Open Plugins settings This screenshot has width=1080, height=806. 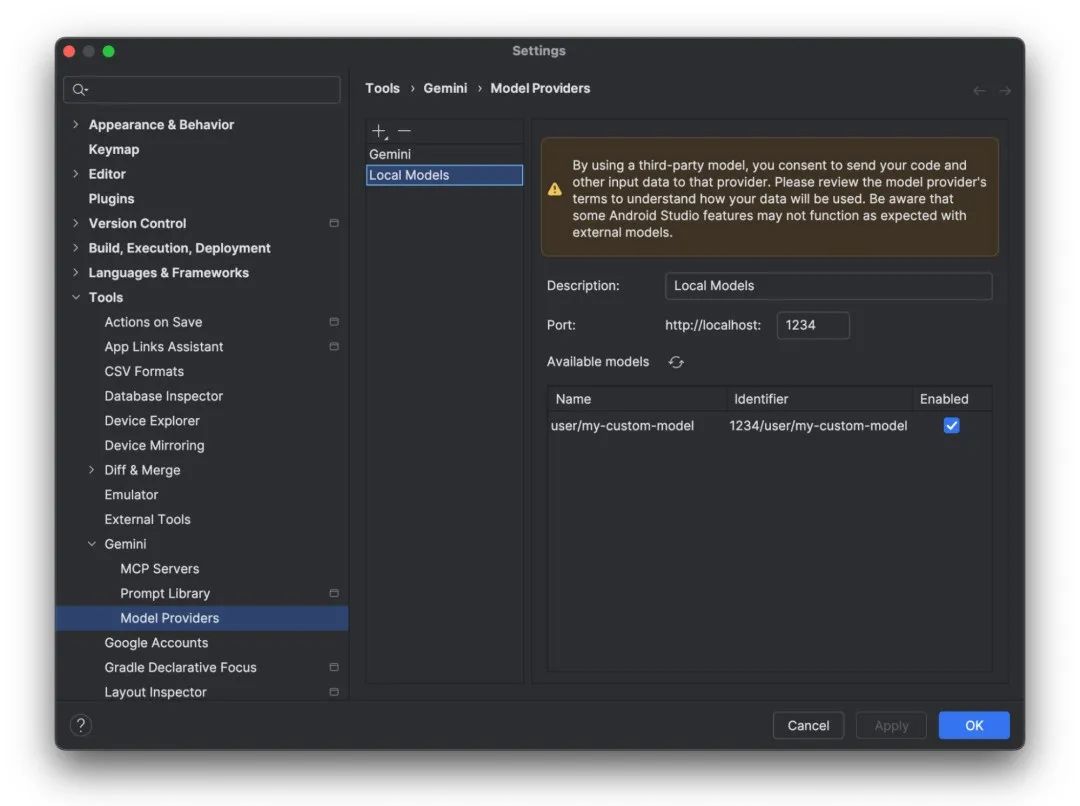[x=111, y=198]
